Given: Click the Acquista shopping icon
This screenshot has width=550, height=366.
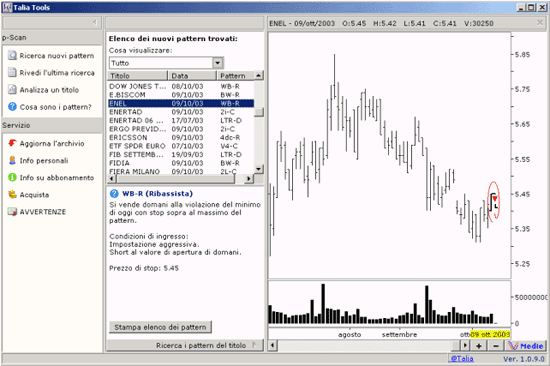Looking at the screenshot, I should pos(12,194).
